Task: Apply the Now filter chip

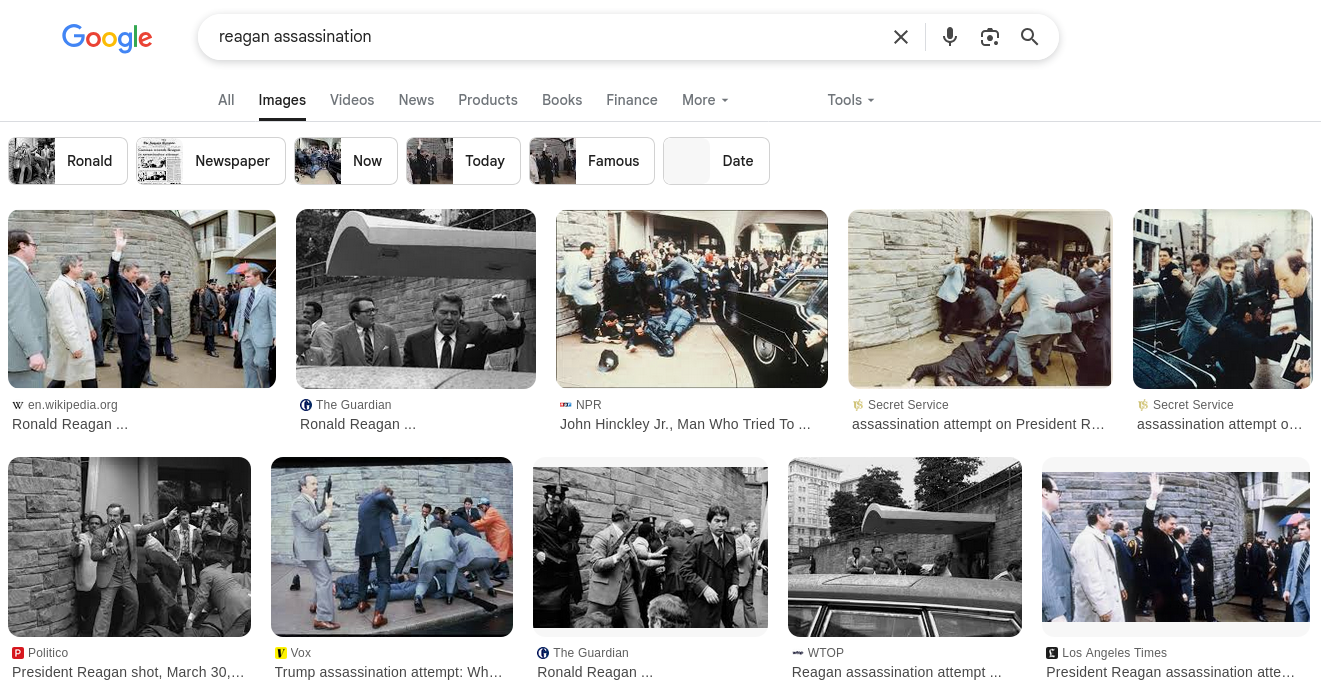Action: click(x=346, y=161)
